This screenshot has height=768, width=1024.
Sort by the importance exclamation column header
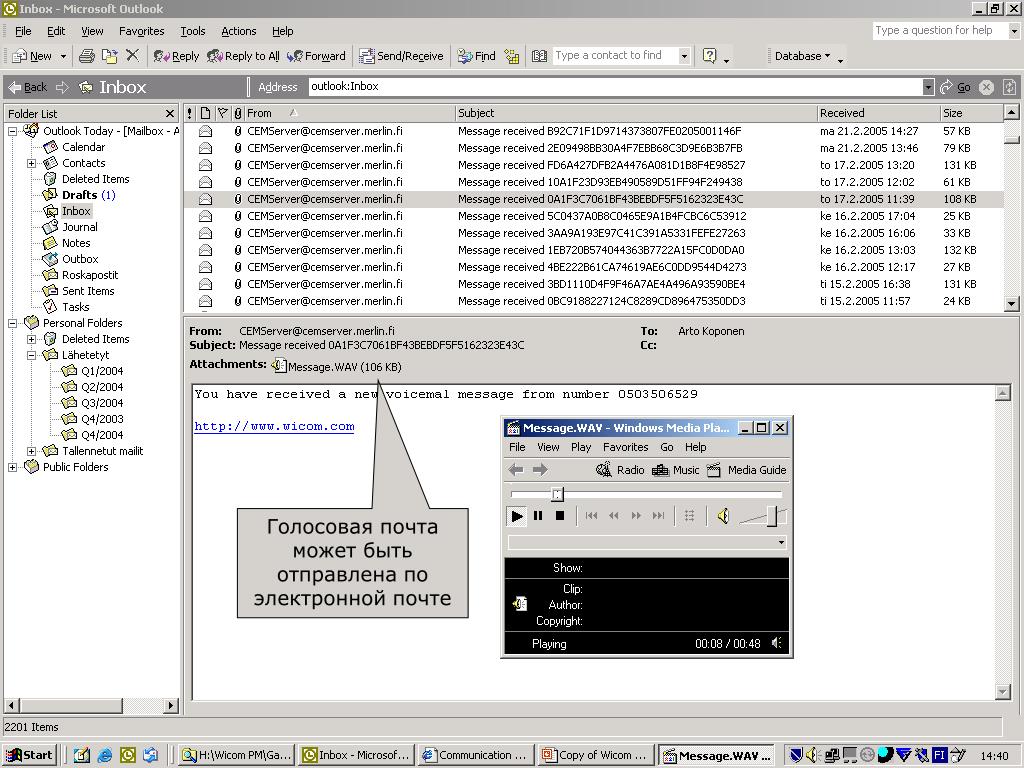[x=189, y=113]
